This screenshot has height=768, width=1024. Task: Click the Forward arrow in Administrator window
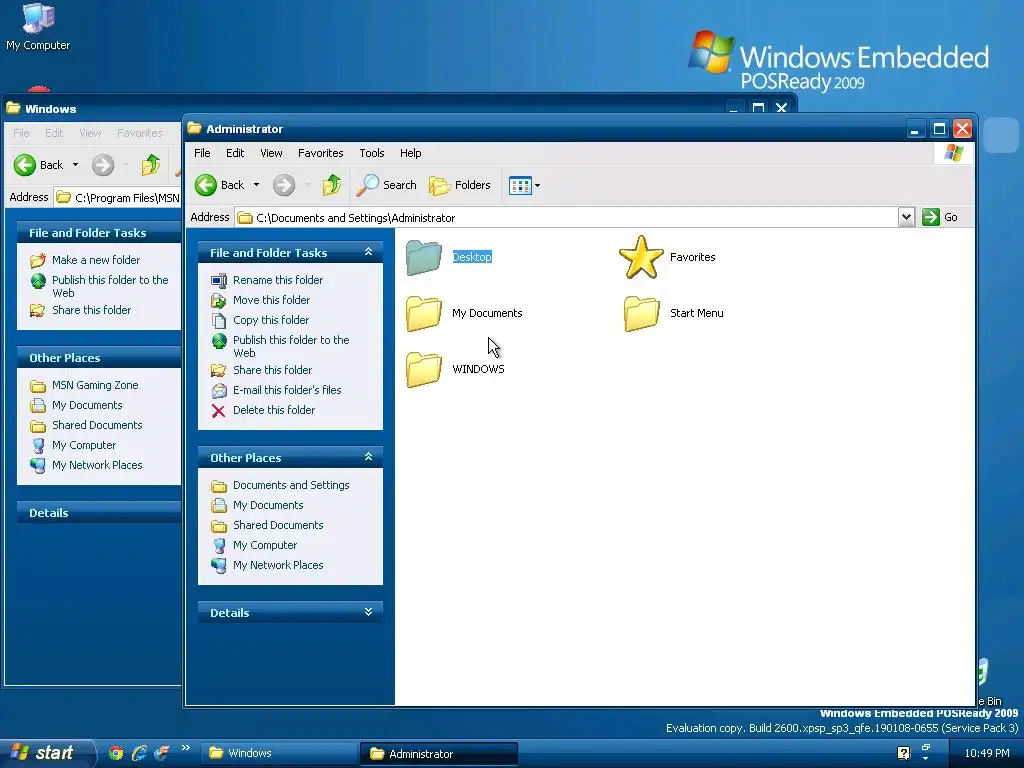tap(283, 185)
